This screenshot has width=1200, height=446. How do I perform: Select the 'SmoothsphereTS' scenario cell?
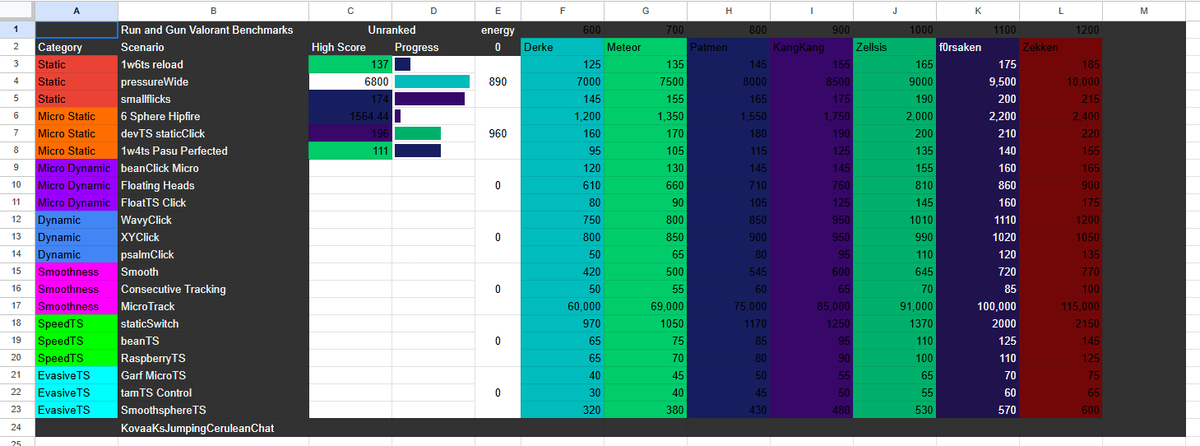click(213, 410)
